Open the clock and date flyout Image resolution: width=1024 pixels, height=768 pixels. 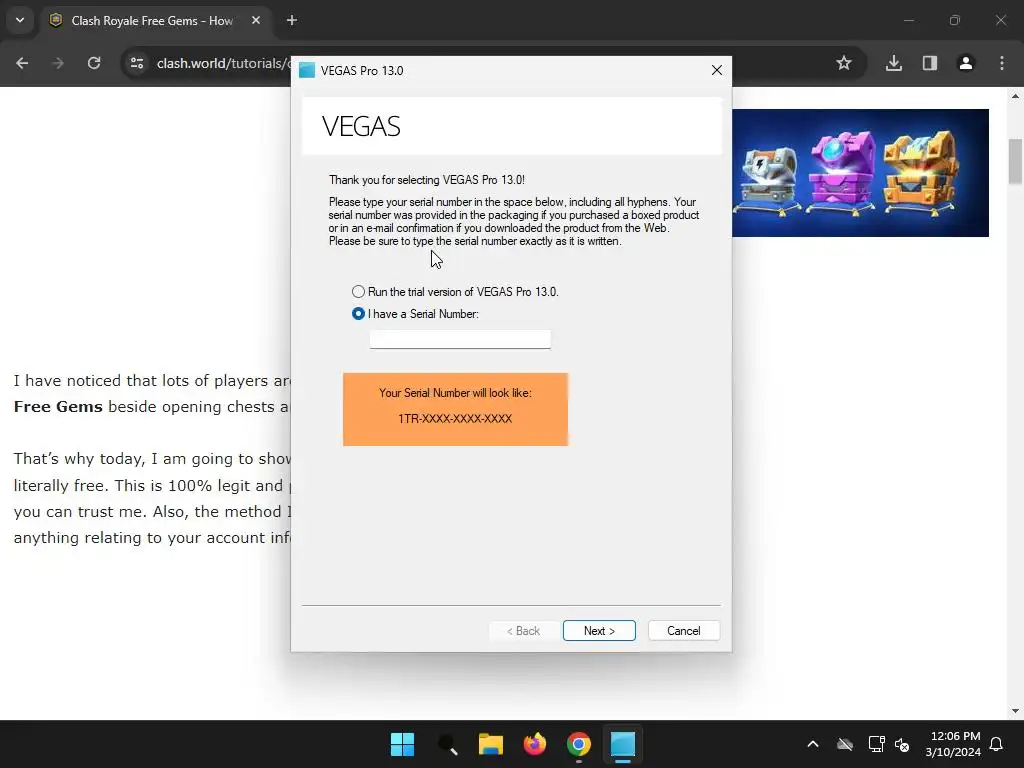pyautogui.click(x=953, y=744)
